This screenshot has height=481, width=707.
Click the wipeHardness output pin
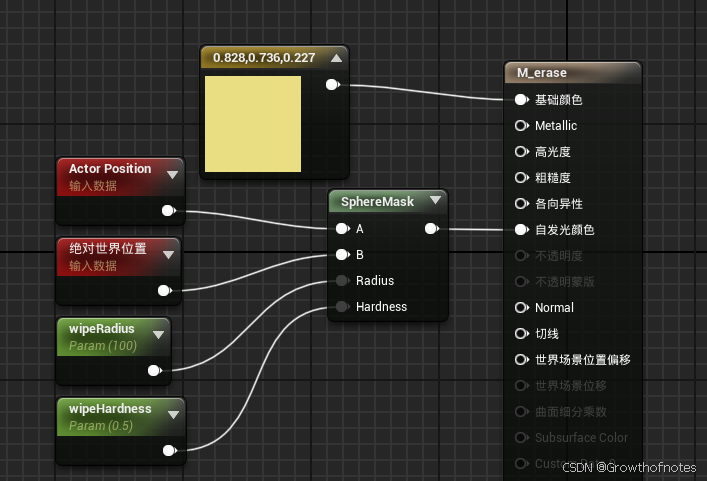(170, 450)
